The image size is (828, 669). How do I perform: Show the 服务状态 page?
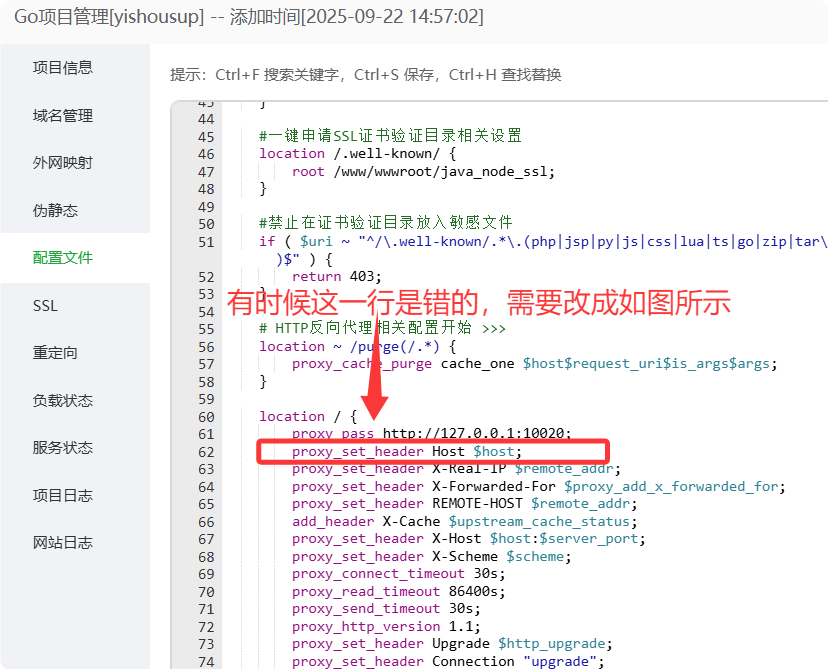coord(63,448)
